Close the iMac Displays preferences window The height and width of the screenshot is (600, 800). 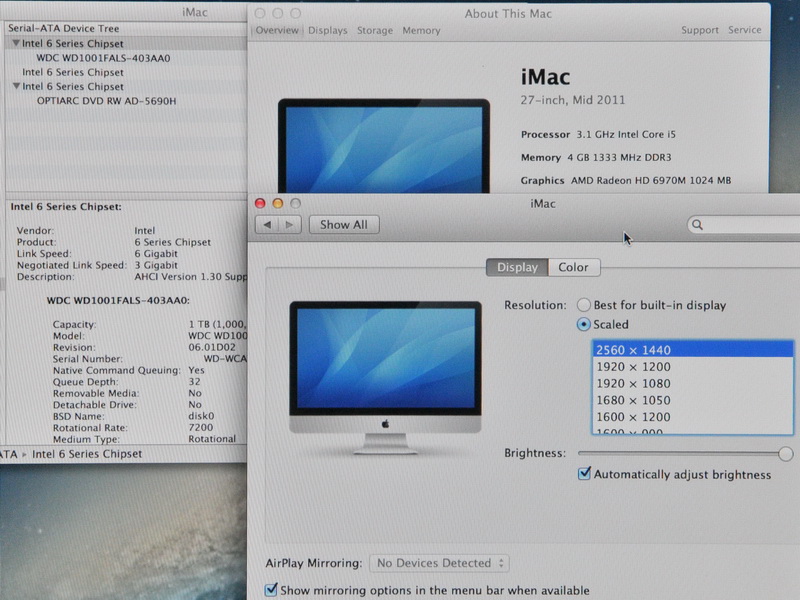(x=260, y=203)
